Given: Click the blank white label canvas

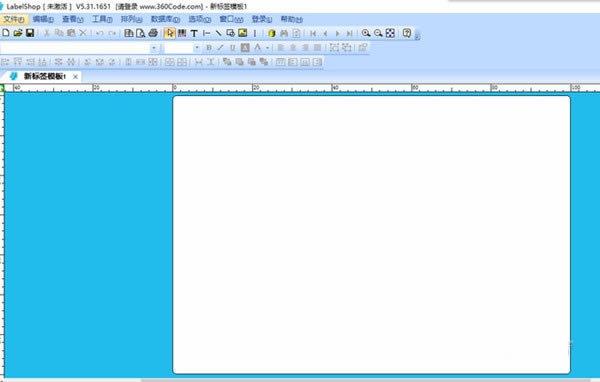Looking at the screenshot, I should (x=371, y=235).
